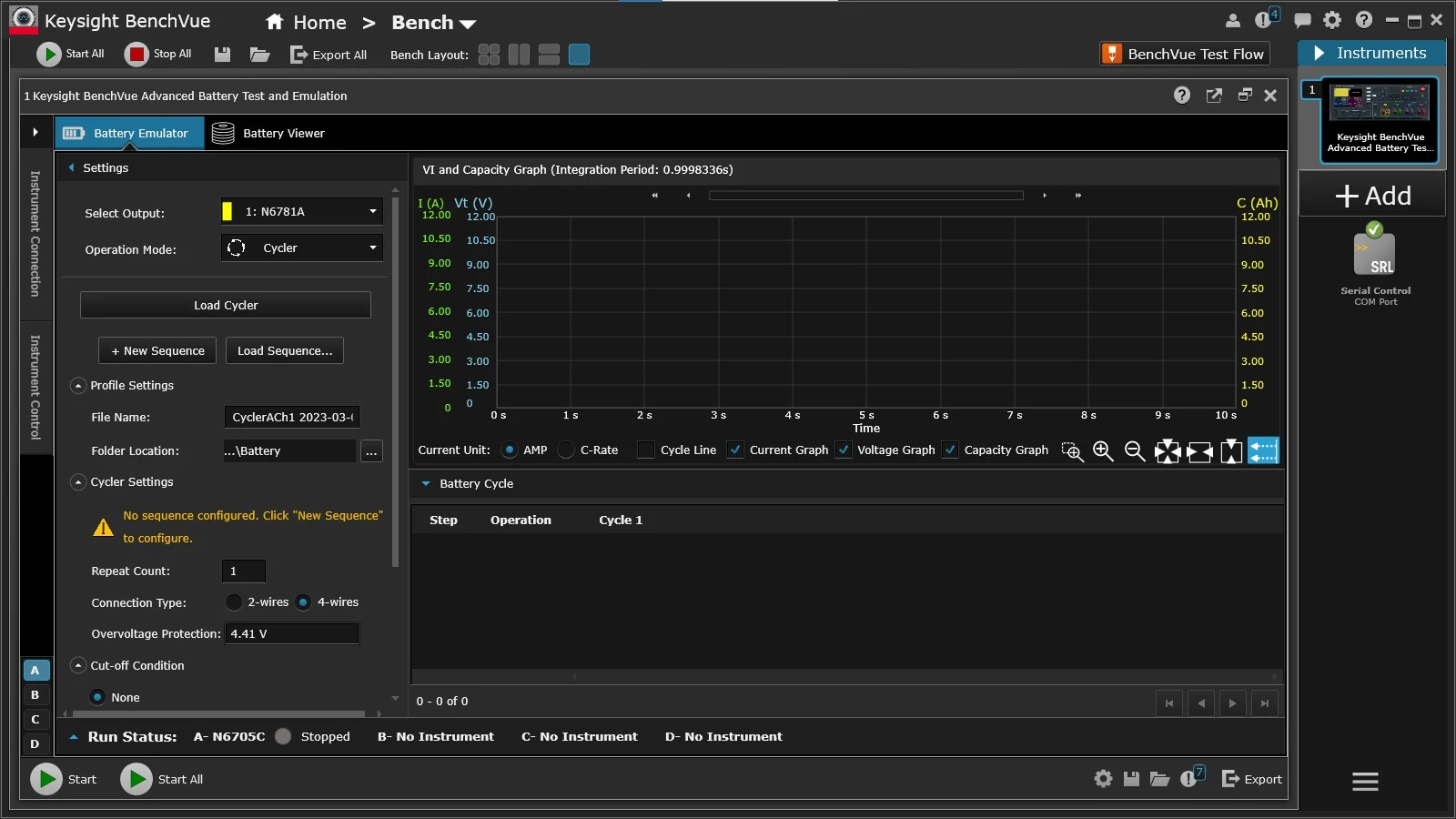This screenshot has width=1456, height=819.
Task: Click the graph zoom out icon
Action: (x=1135, y=450)
